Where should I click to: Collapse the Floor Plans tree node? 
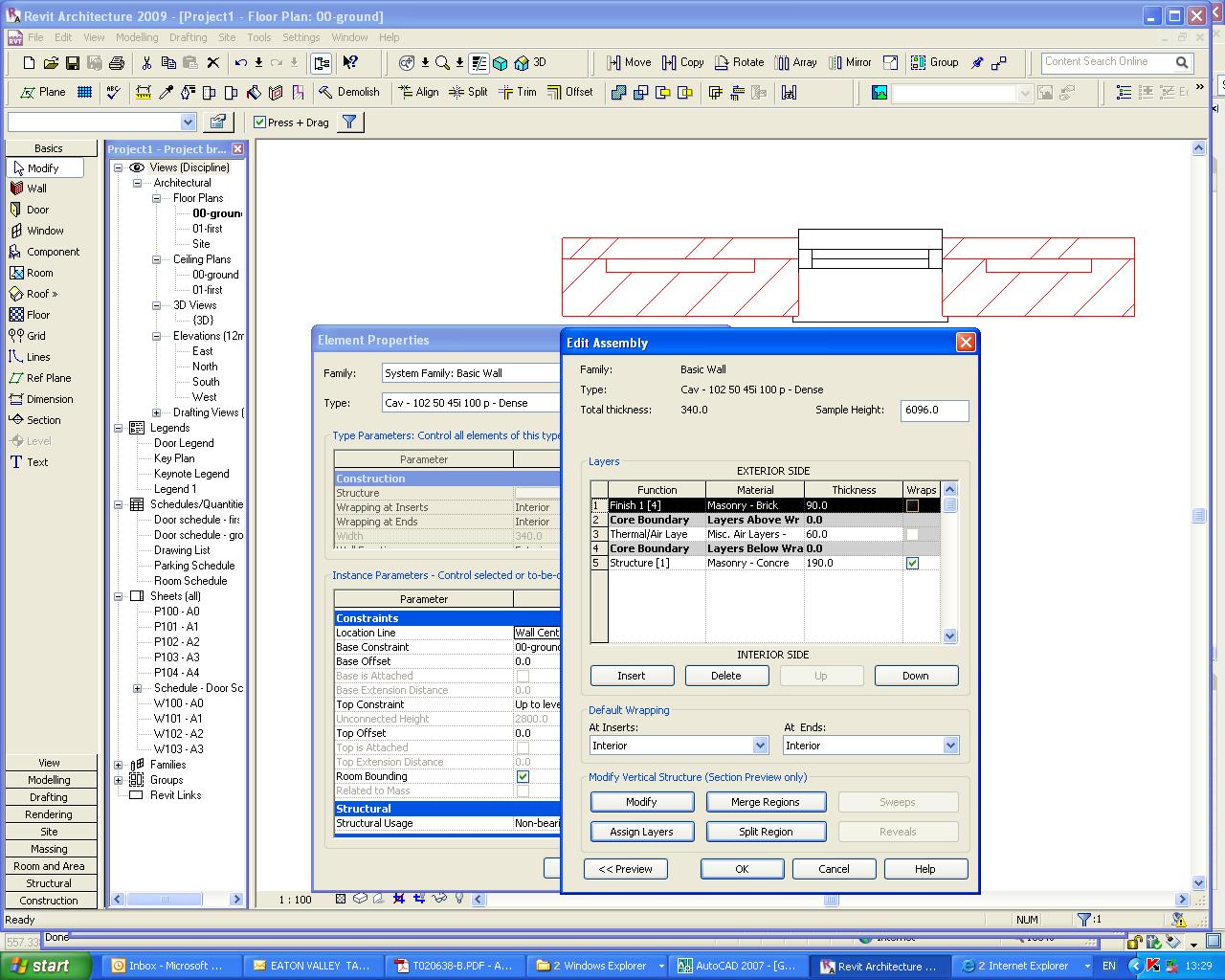(x=157, y=198)
